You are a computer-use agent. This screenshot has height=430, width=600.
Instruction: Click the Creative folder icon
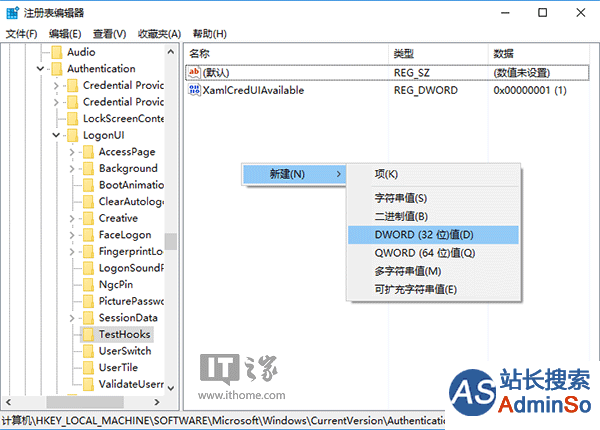click(88, 218)
